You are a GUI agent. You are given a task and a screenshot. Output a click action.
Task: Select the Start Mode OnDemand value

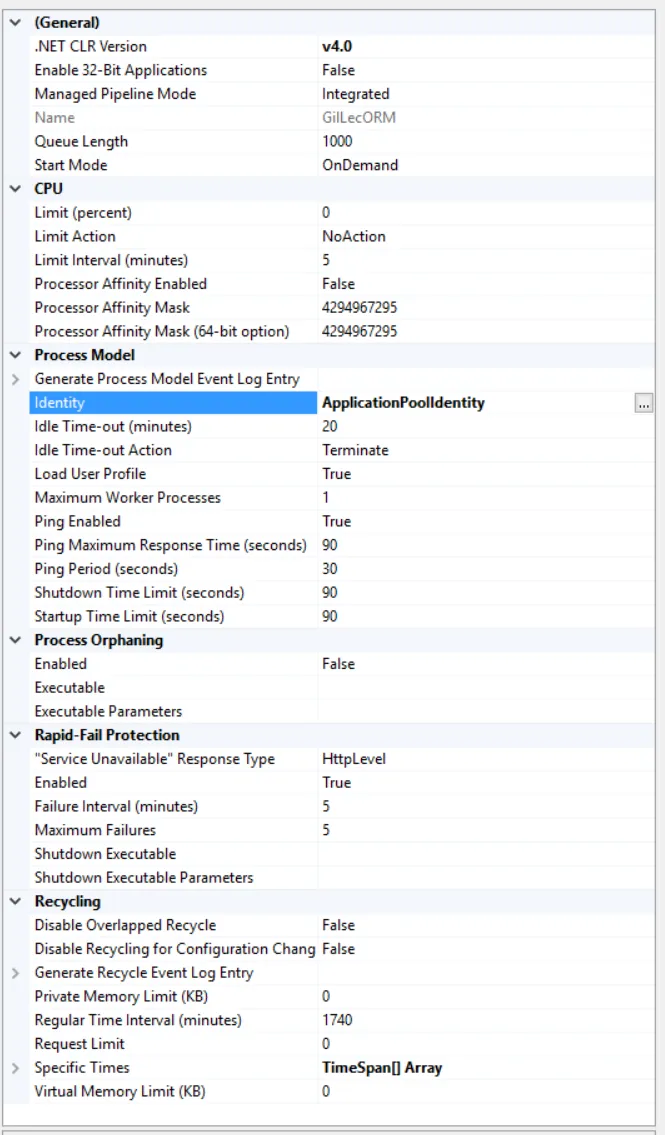pos(360,165)
